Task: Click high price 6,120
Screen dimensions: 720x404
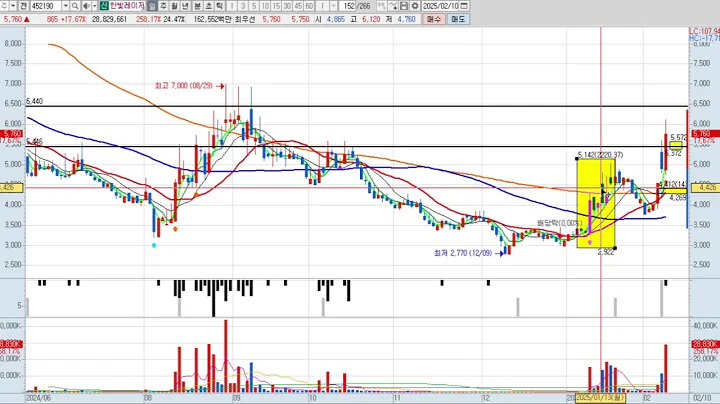Action: [371, 19]
